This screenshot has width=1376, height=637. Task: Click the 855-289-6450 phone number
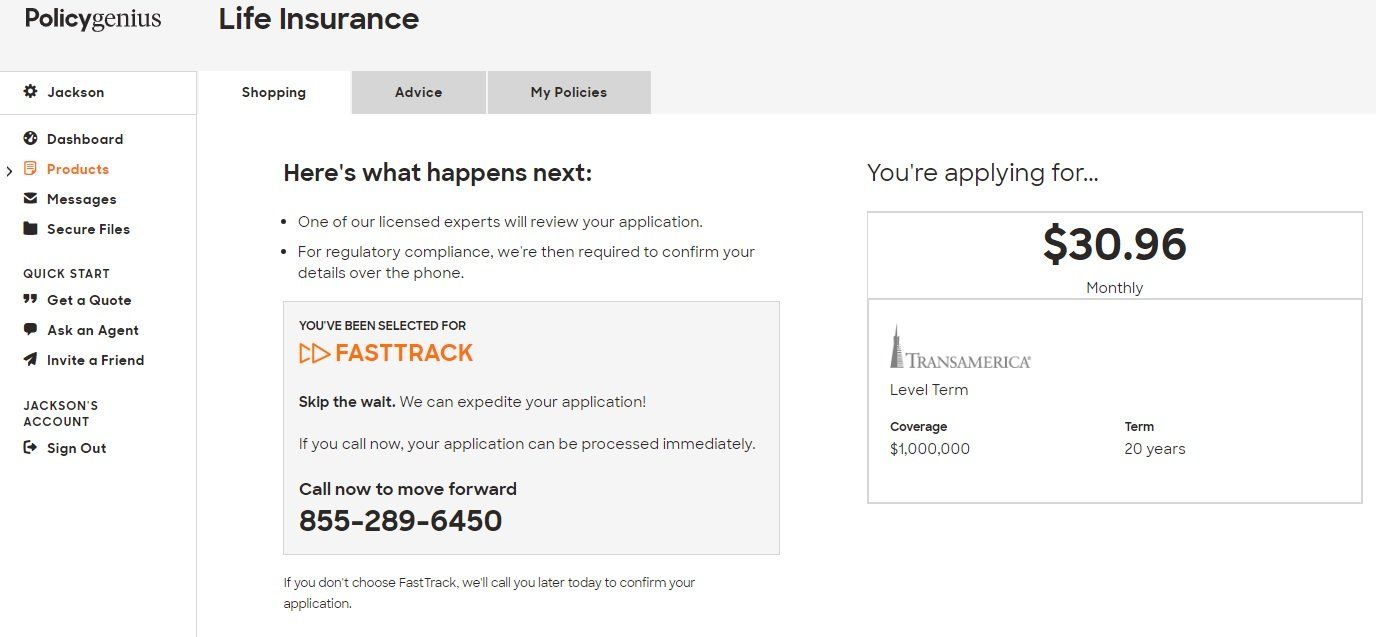(400, 521)
